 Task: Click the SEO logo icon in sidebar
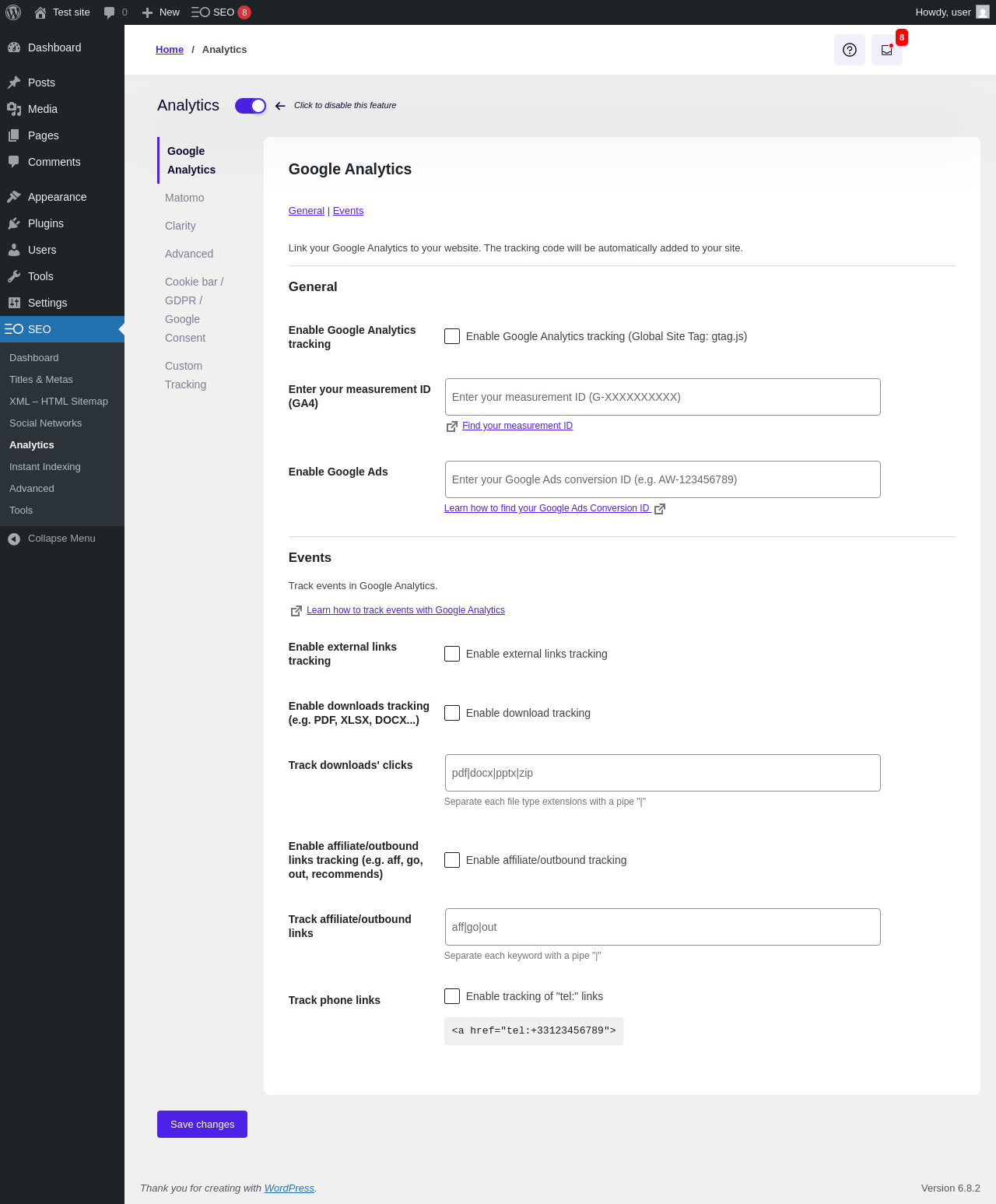pos(14,329)
